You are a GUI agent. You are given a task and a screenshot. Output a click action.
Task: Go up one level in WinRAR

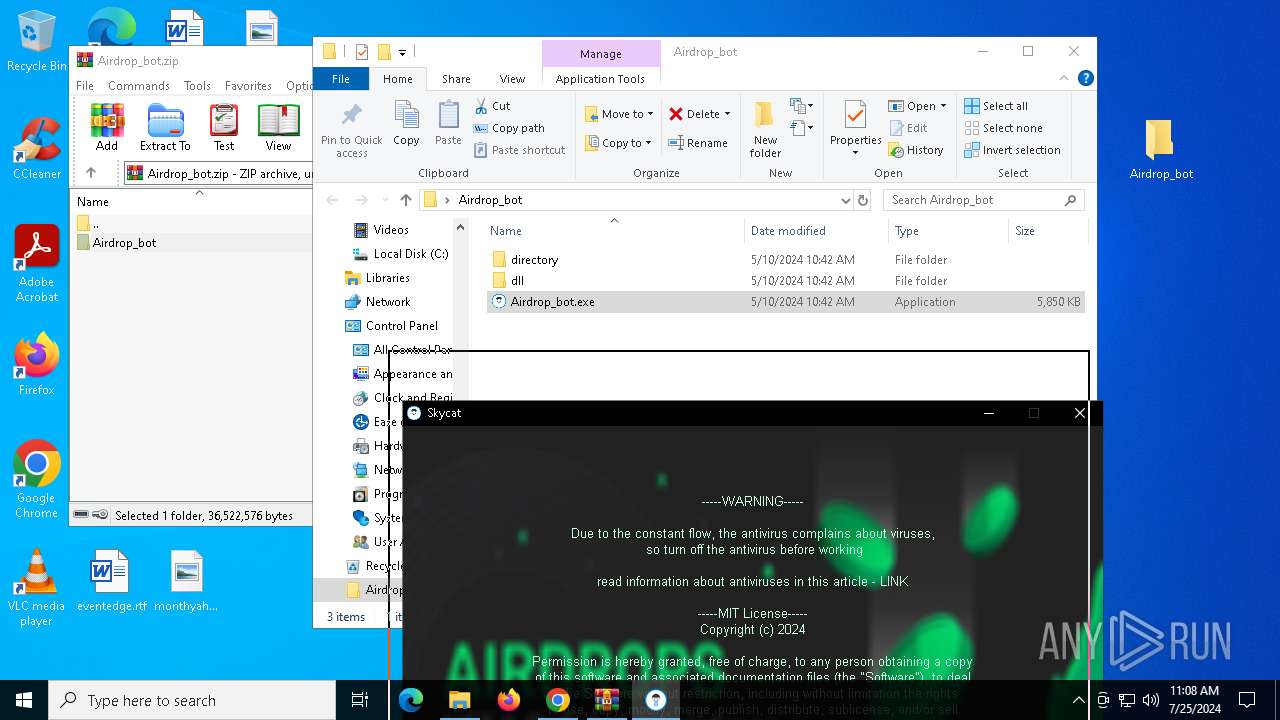pos(91,173)
